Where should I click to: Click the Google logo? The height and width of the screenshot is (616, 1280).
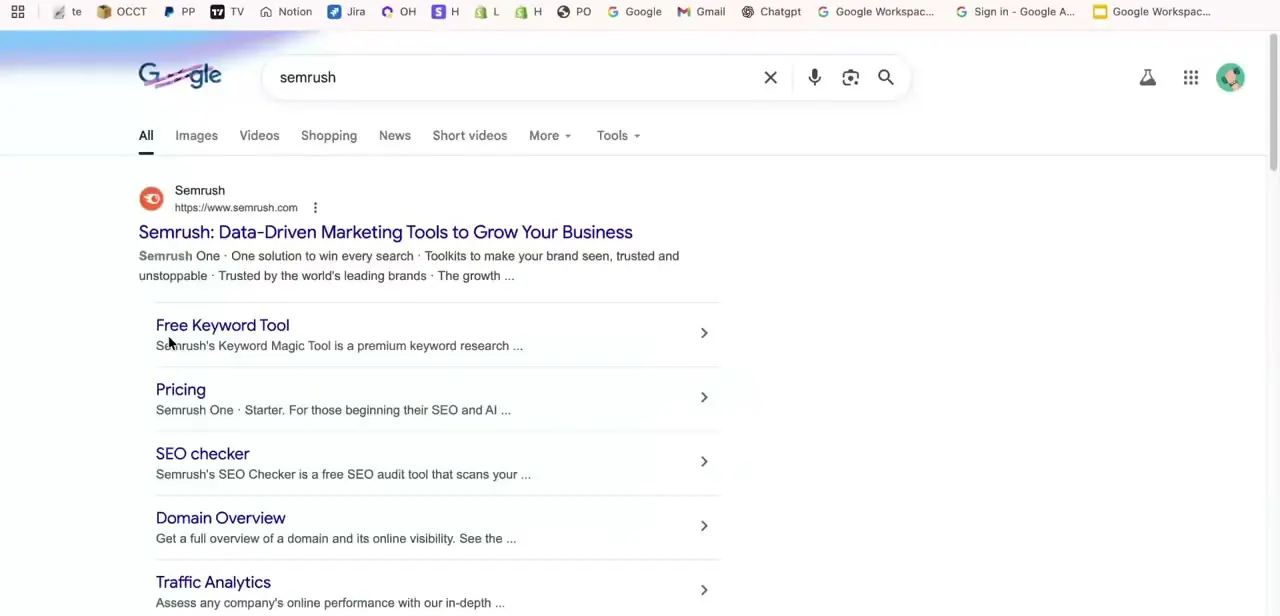(180, 76)
